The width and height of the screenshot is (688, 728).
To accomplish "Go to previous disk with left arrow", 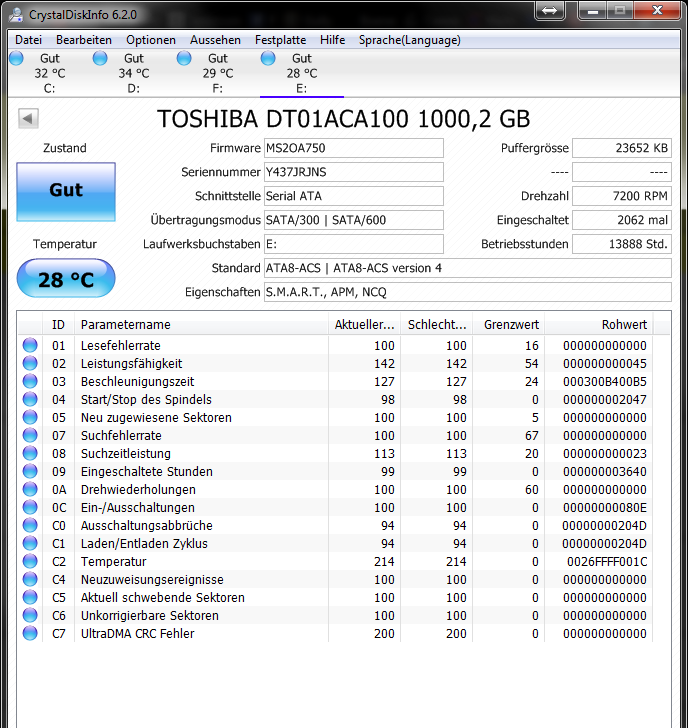I will (28, 118).
